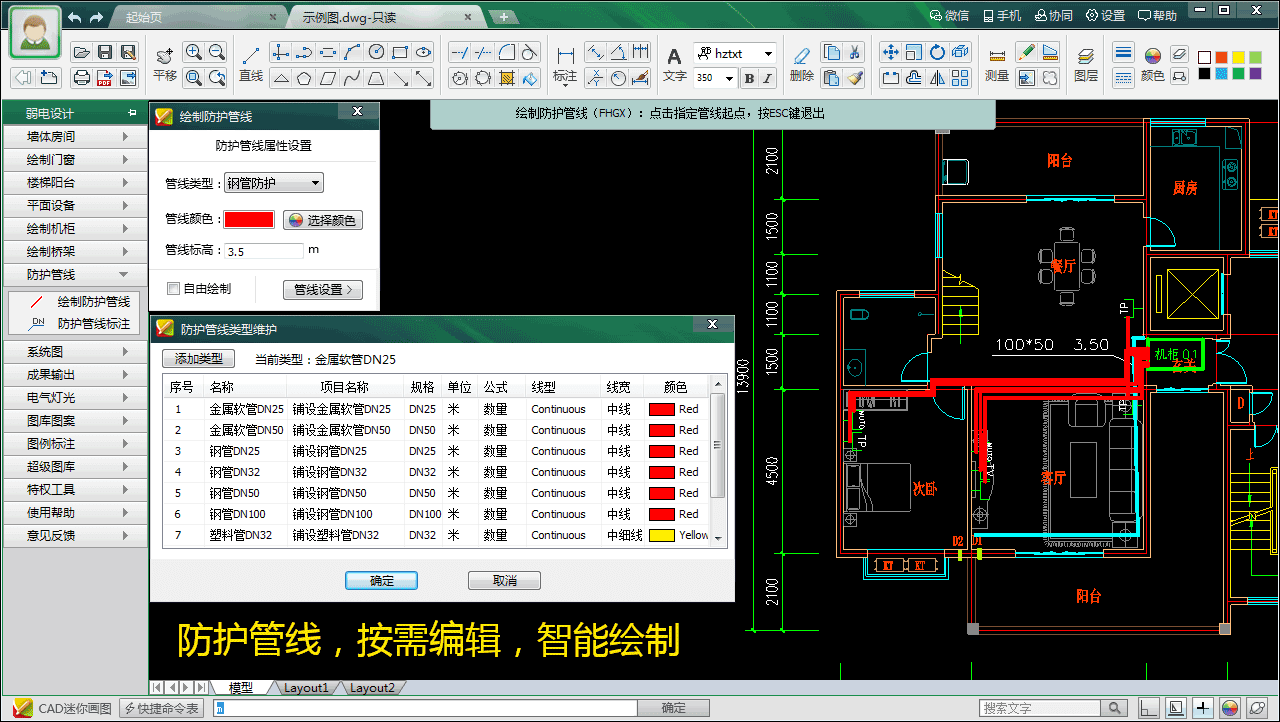Click the save floppy disk icon

tap(105, 52)
